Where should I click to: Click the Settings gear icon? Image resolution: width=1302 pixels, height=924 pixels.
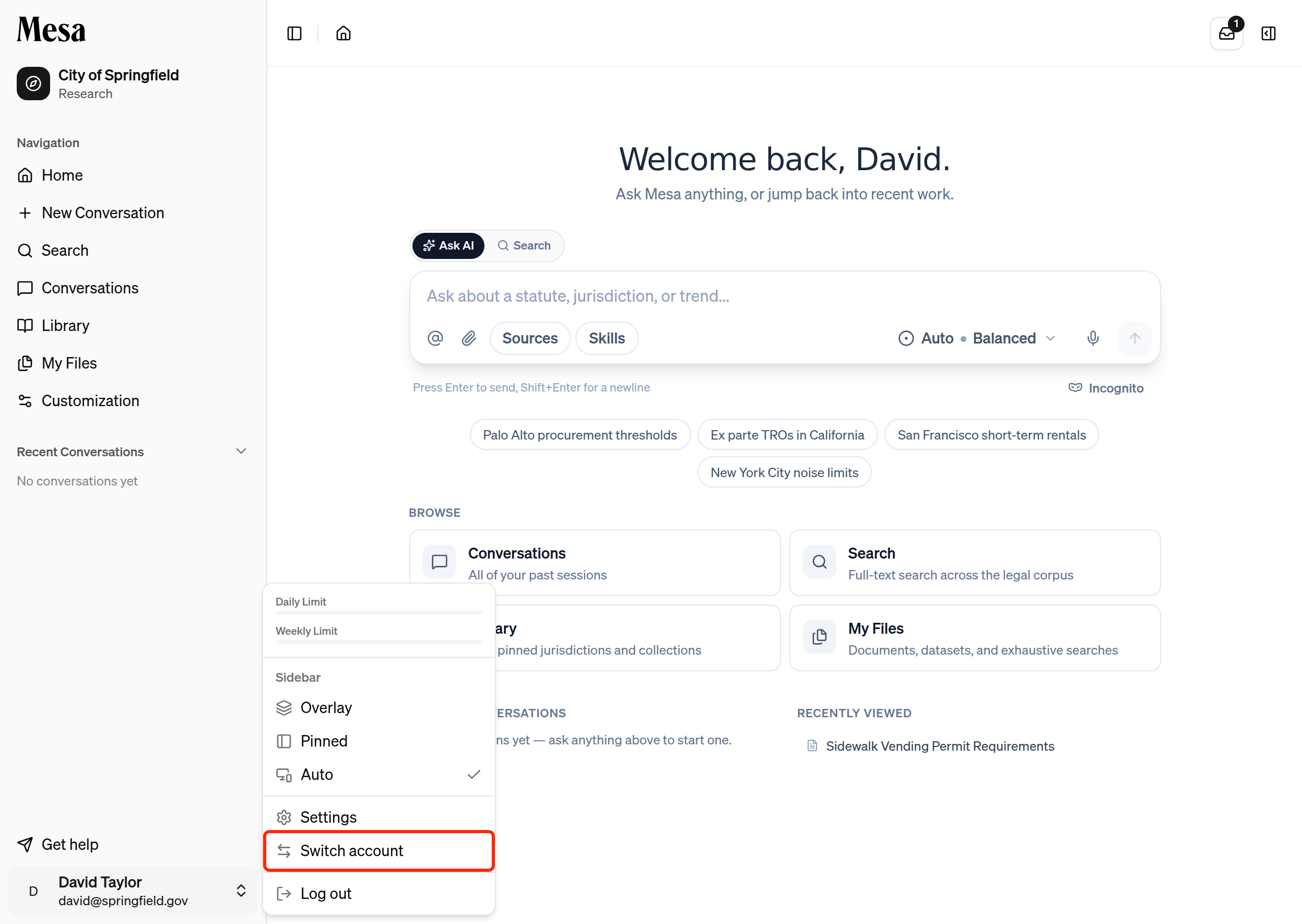click(284, 818)
